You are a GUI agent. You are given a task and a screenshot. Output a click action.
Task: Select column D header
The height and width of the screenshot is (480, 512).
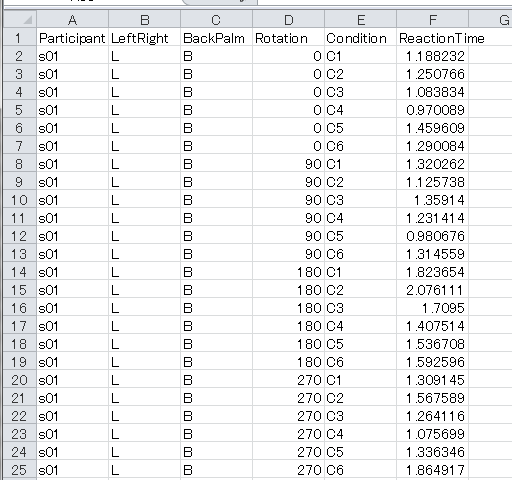(x=288, y=20)
